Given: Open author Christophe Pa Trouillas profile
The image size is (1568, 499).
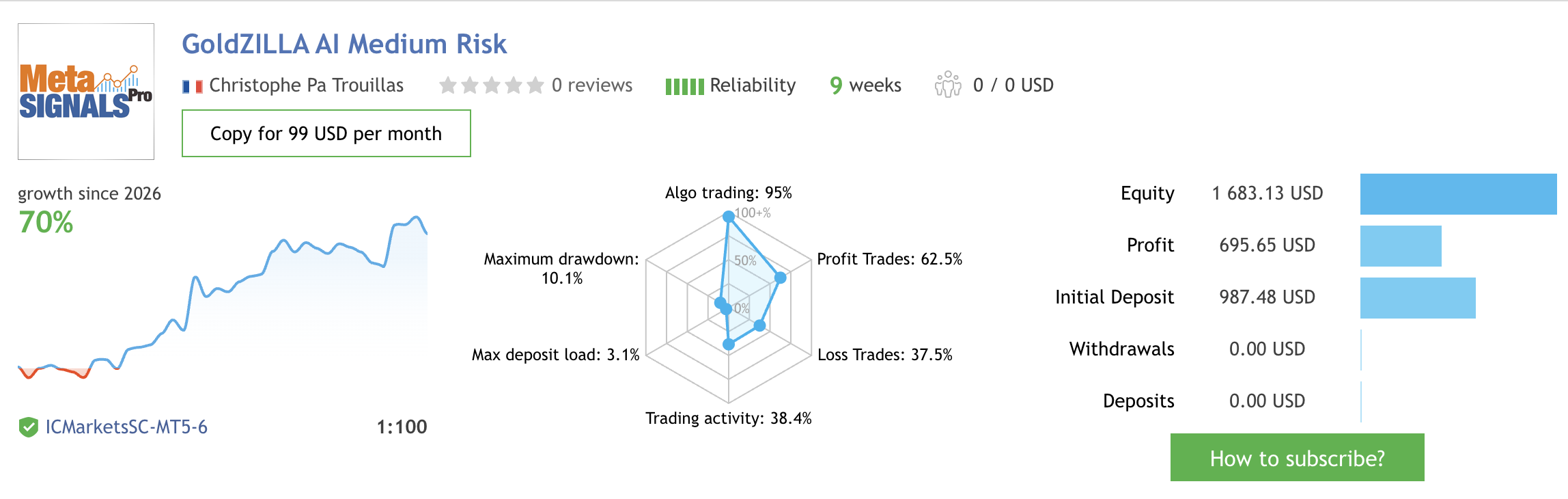Looking at the screenshot, I should point(306,85).
